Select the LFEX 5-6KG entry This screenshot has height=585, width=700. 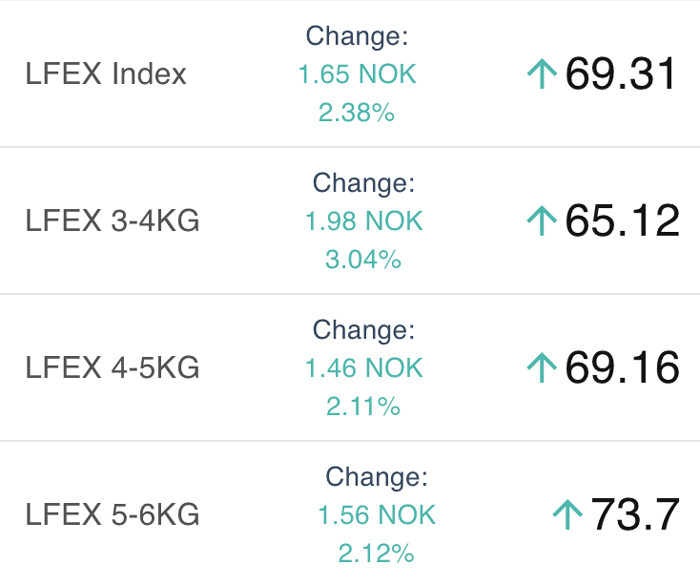[112, 514]
